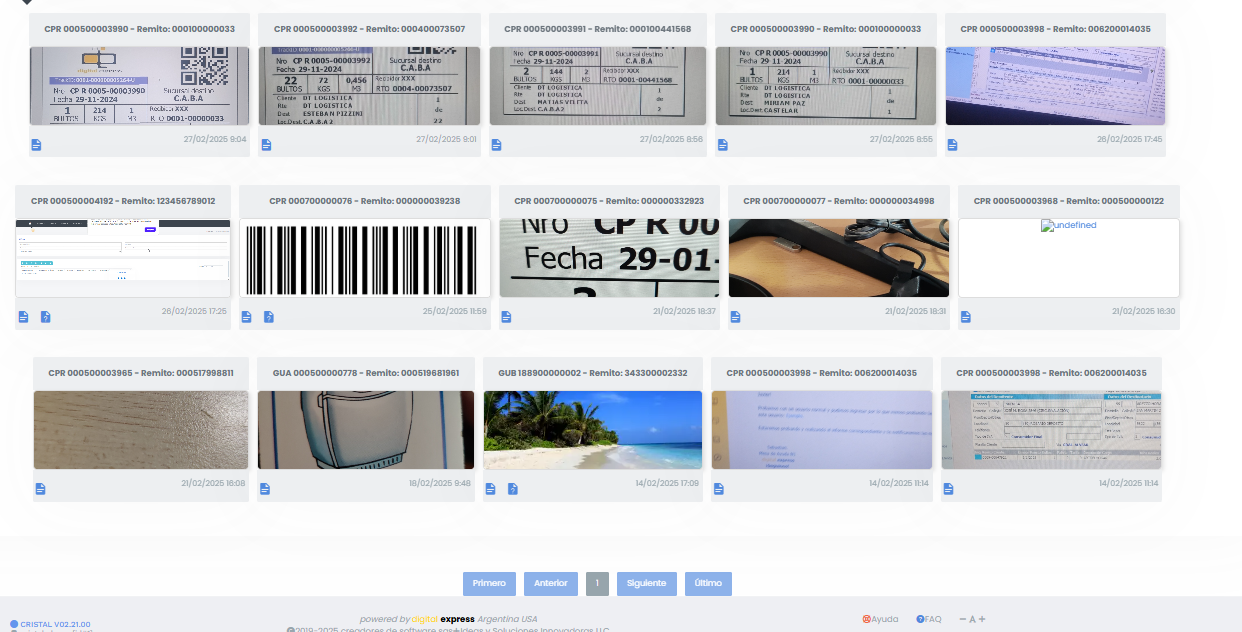
Task: Click title CPR 000500003992 - Remito: 000400073507
Action: [x=369, y=29]
